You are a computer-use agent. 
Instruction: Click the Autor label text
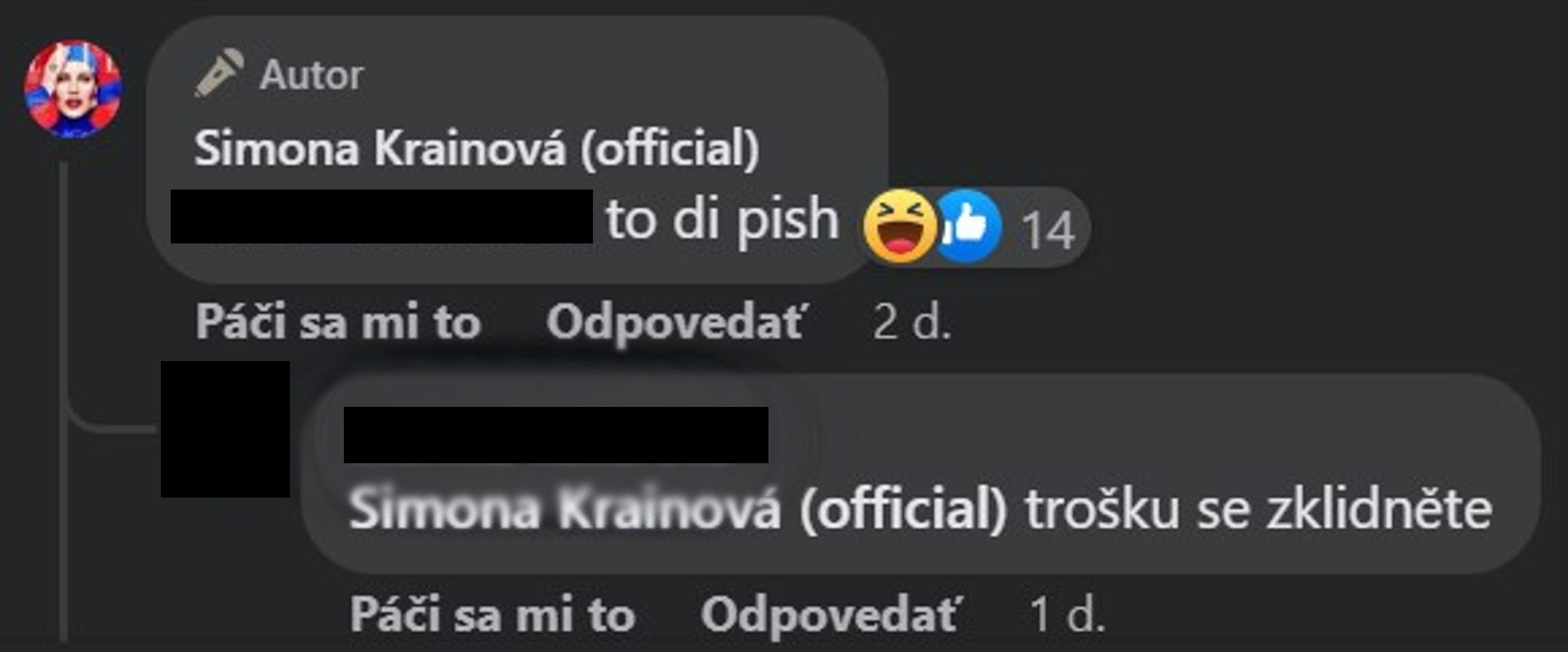click(x=311, y=75)
